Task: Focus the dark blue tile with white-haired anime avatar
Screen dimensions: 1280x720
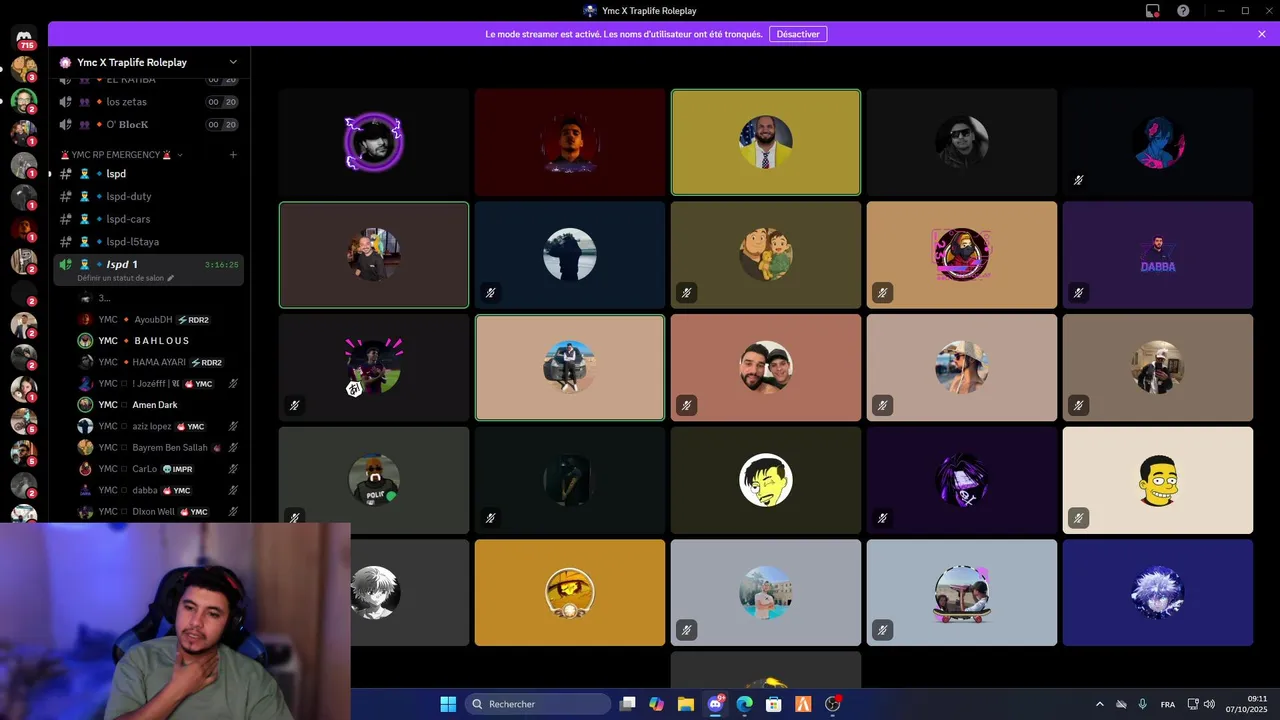Action: (x=1158, y=593)
